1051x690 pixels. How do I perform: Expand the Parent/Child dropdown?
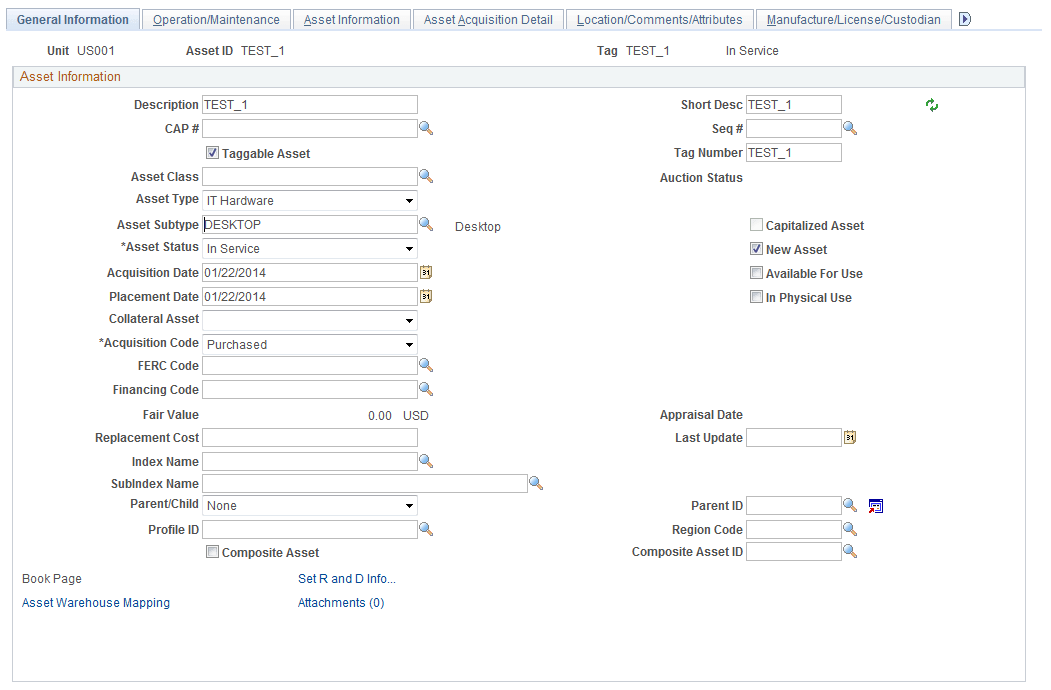pos(408,505)
